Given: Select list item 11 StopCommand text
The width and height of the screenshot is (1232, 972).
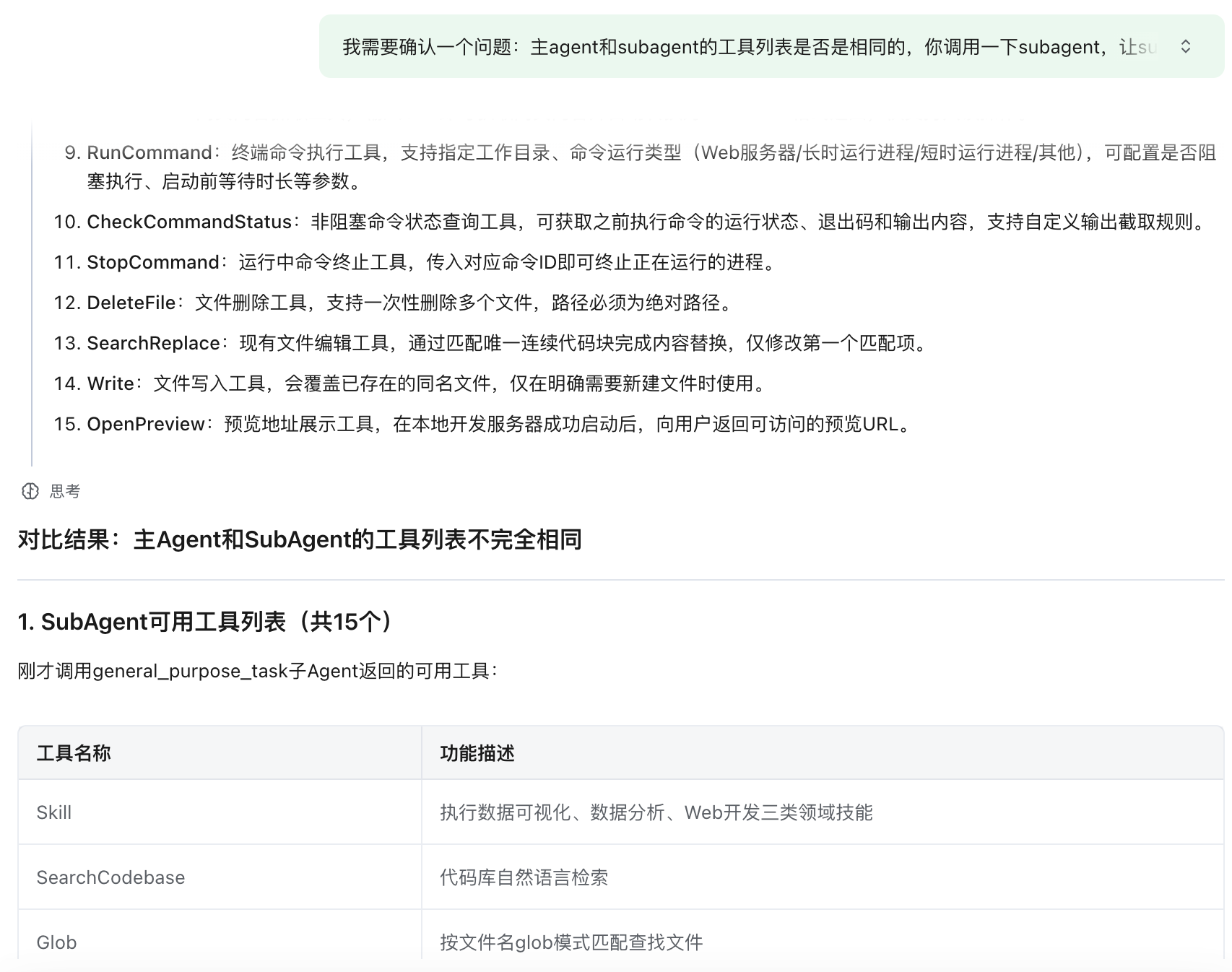Looking at the screenshot, I should tap(415, 262).
